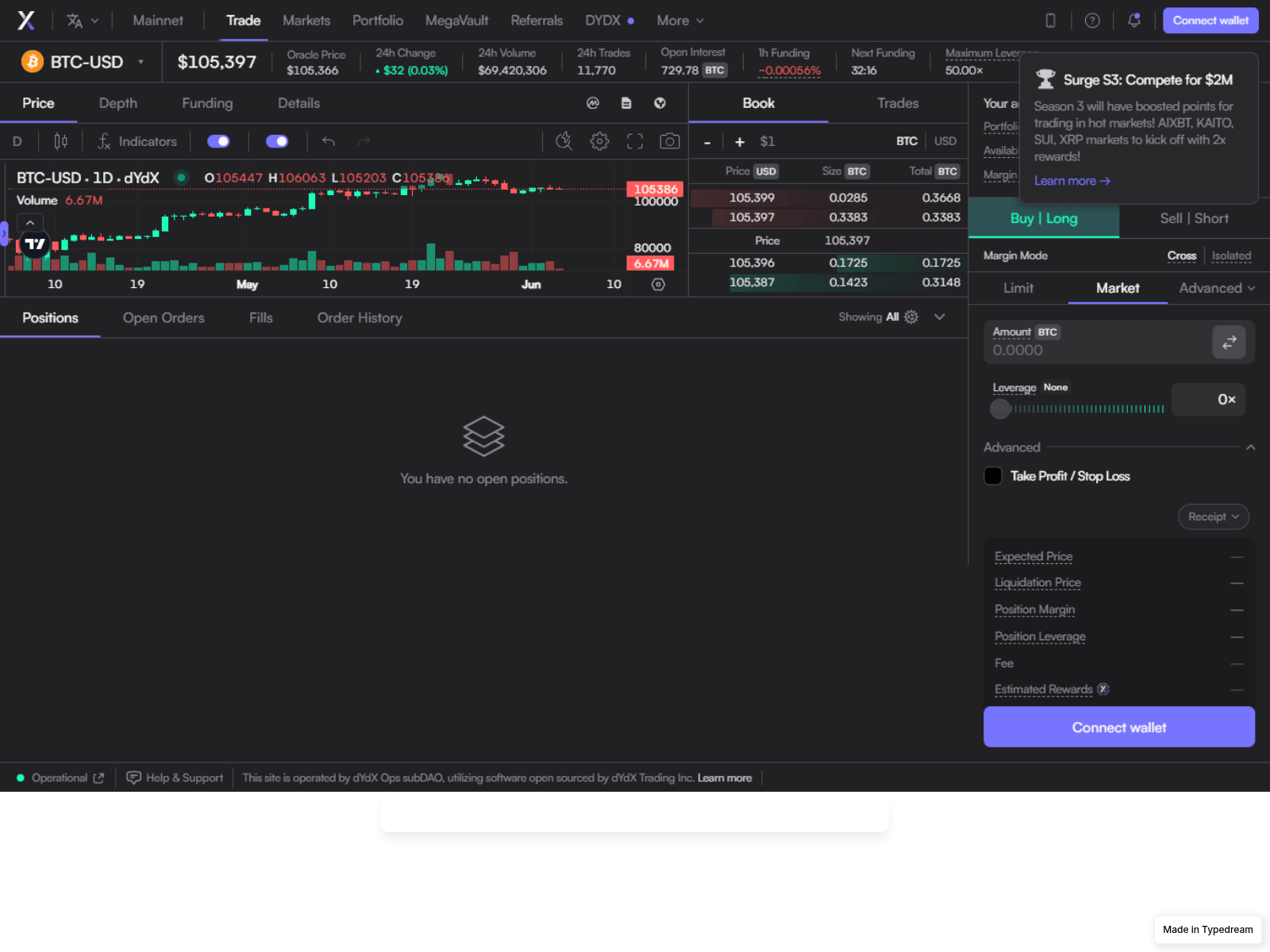Switch to the Trades tab
This screenshot has height=952, width=1270.
898,103
